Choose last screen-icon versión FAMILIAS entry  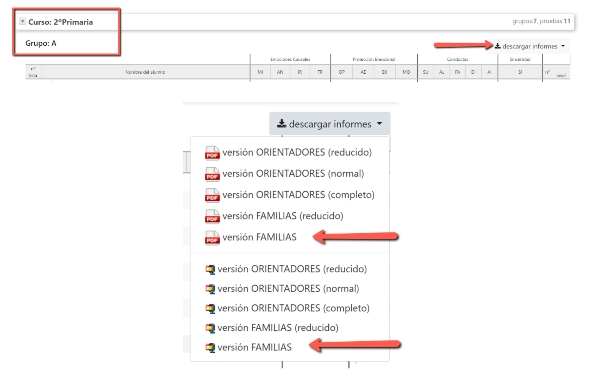(x=248, y=347)
